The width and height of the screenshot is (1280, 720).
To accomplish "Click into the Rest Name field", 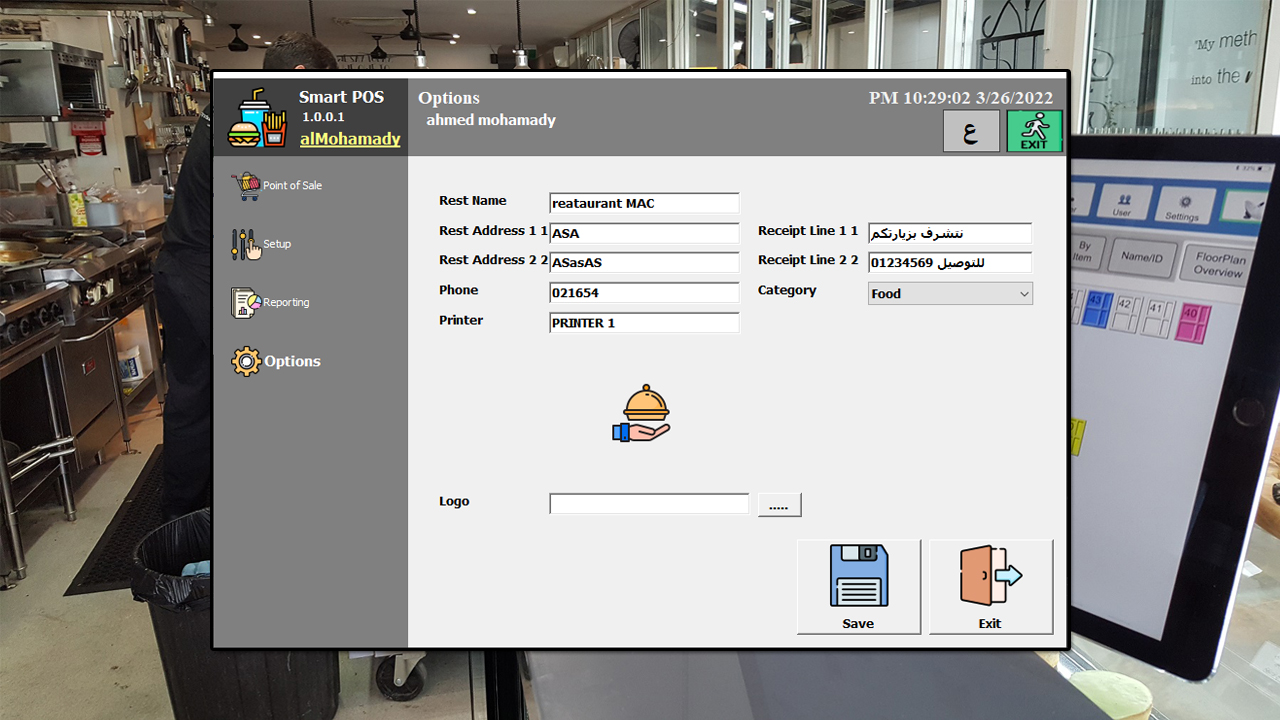I will [x=643, y=203].
